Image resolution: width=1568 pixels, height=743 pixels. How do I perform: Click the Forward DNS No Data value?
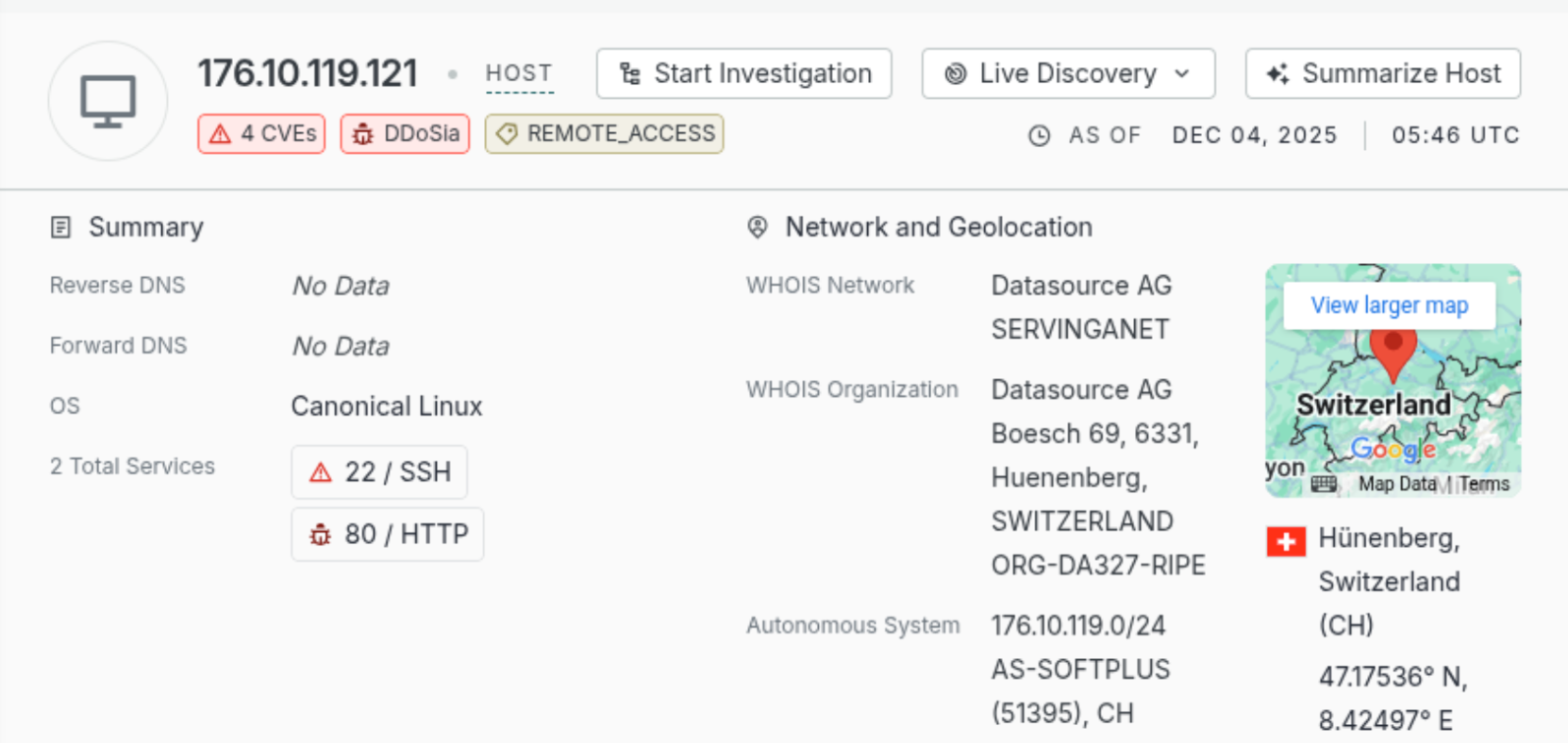tap(341, 346)
